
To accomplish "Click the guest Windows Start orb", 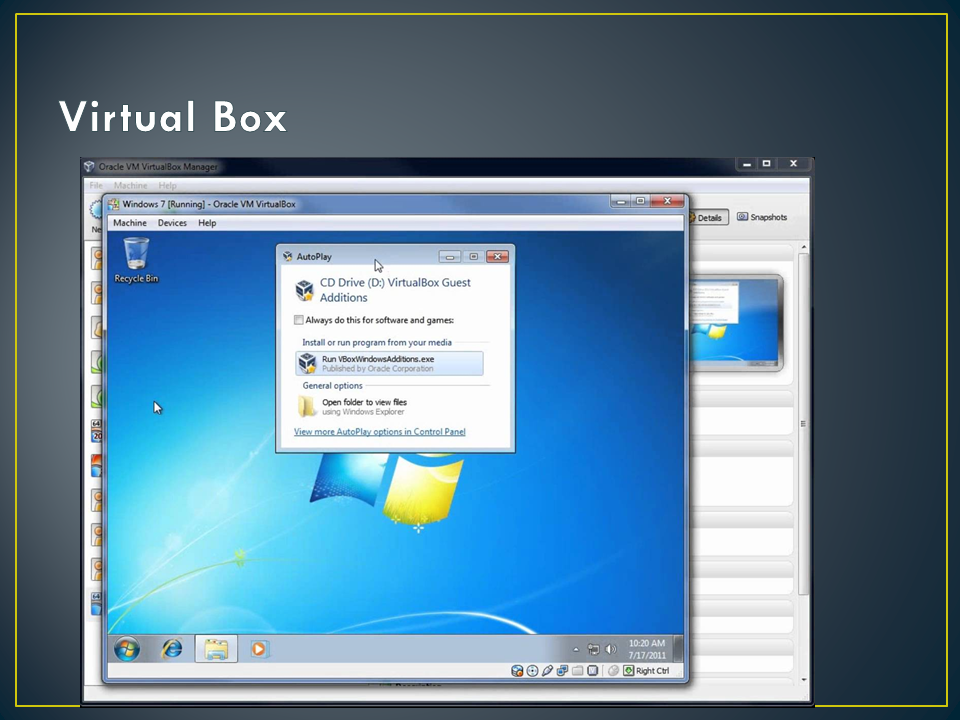I will (127, 649).
